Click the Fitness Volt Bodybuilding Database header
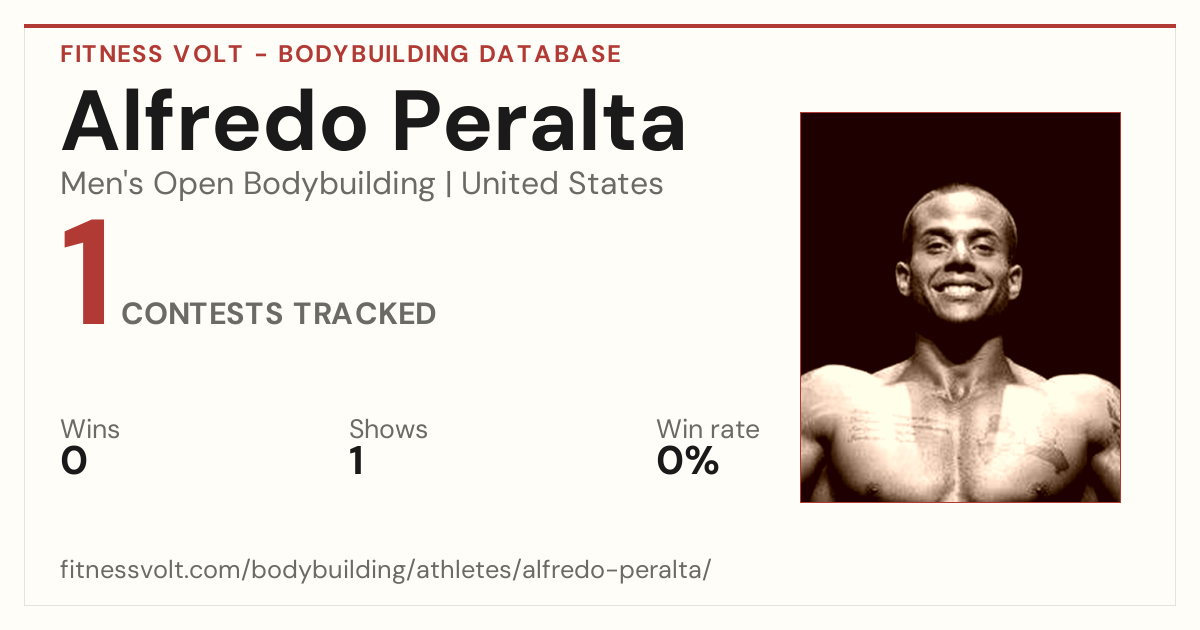 (x=341, y=54)
